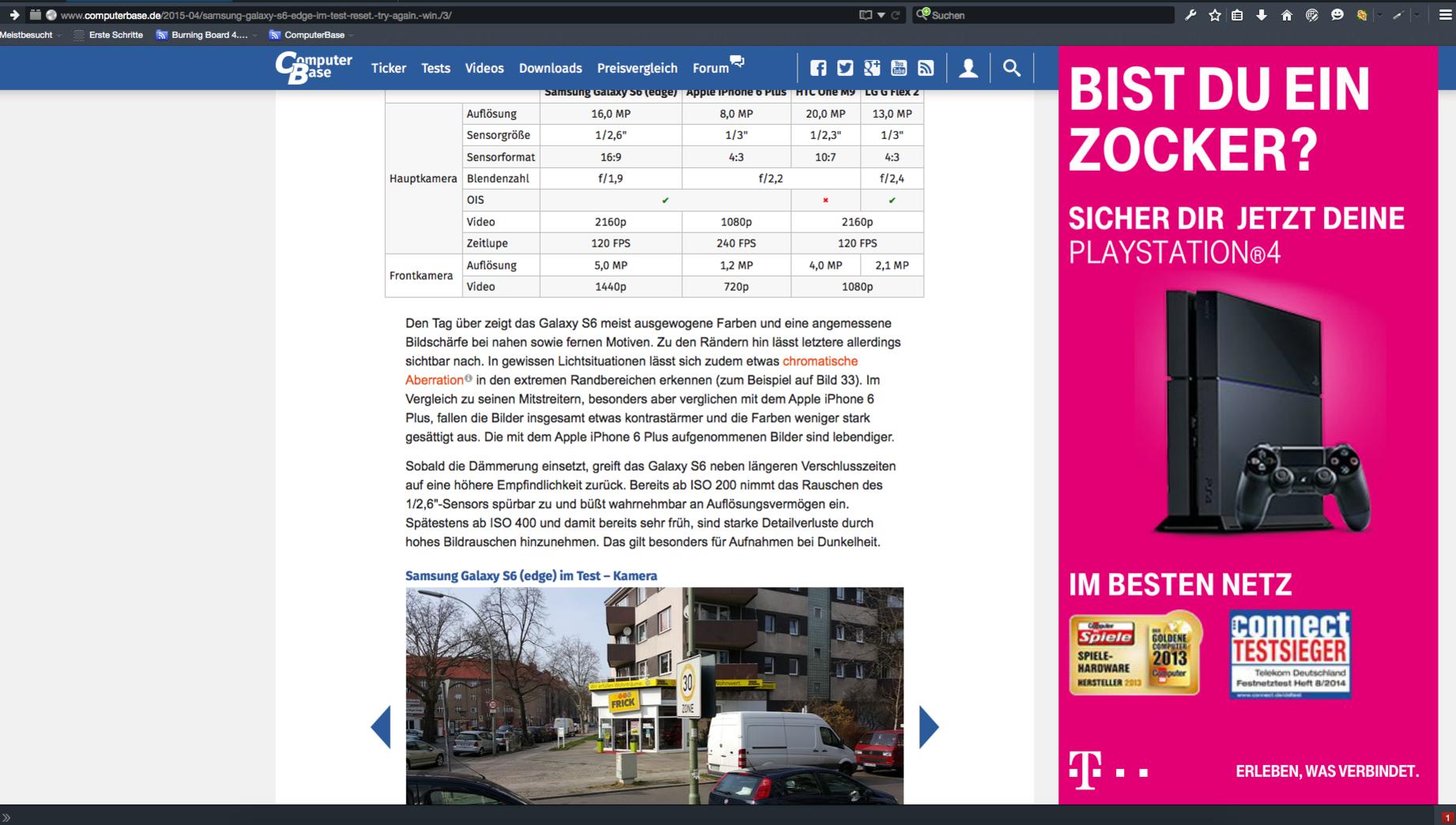Click the site identity globe icon

(x=51, y=15)
